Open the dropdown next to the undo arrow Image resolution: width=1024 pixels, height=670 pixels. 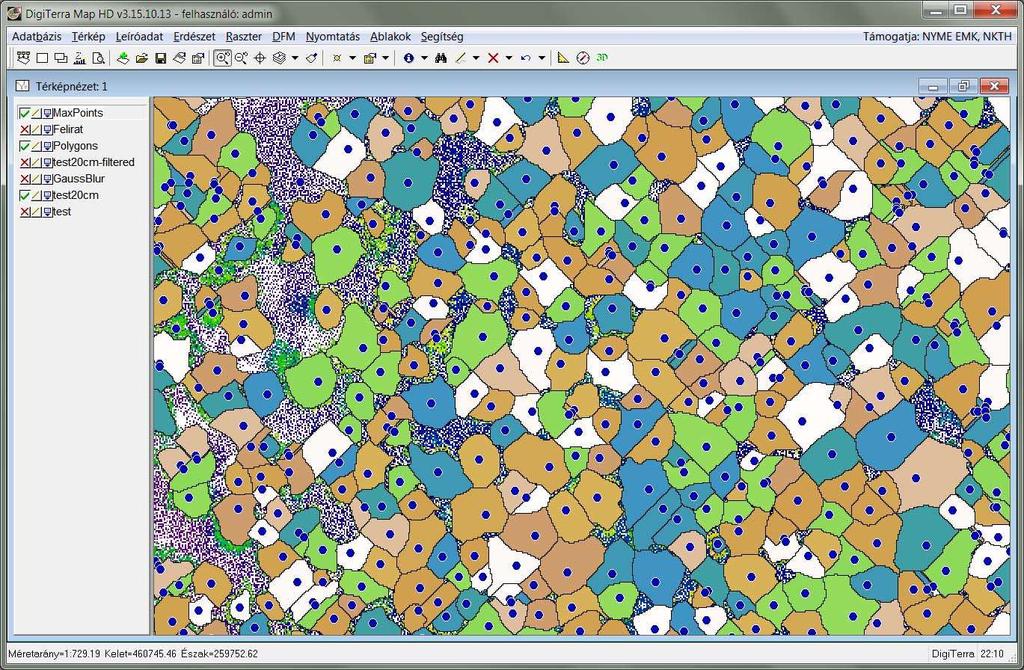click(x=541, y=58)
